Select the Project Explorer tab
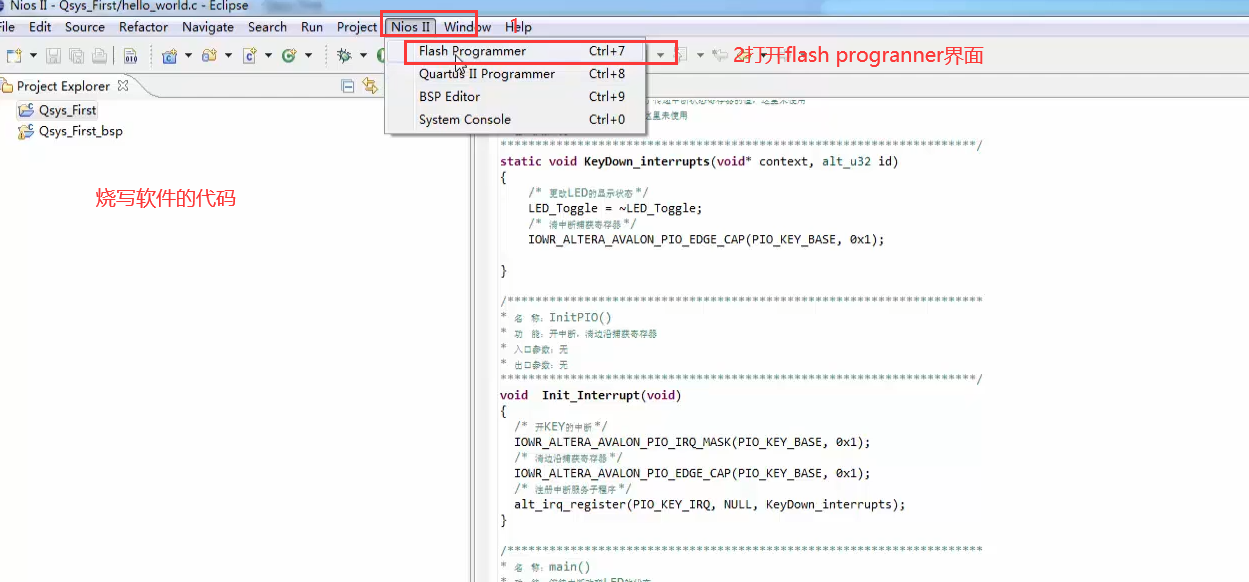Screen dimensions: 1249x582 pos(64,86)
